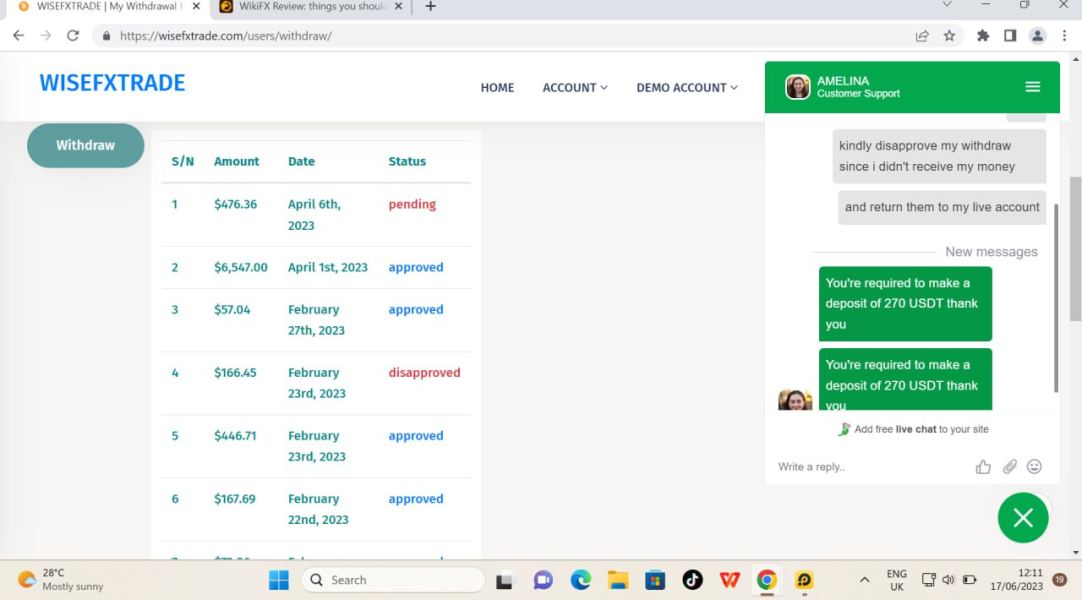Open browser extensions puzzle icon
The height and width of the screenshot is (600, 1082).
(x=983, y=36)
